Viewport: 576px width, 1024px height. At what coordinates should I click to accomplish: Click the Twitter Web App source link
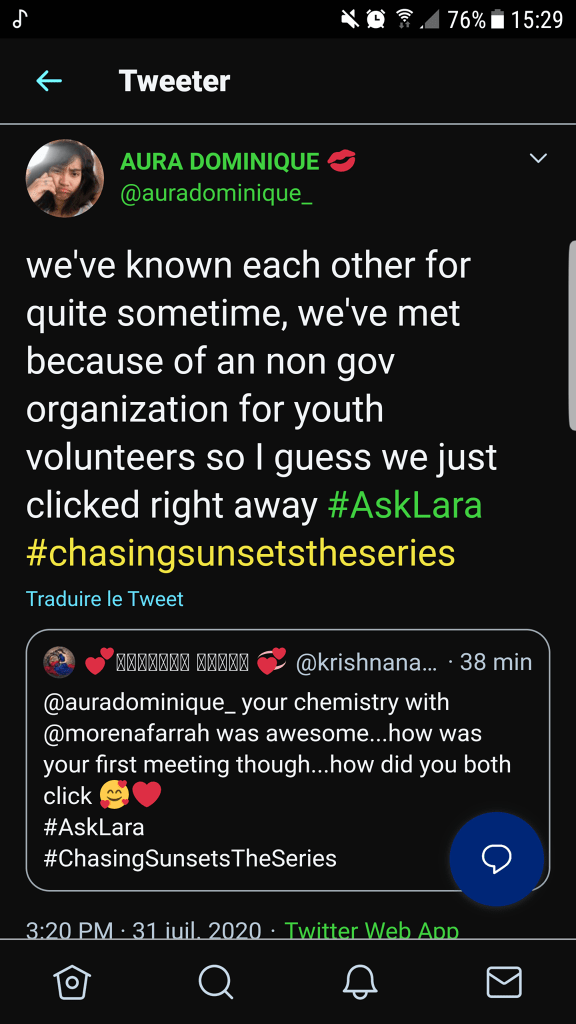coord(372,929)
